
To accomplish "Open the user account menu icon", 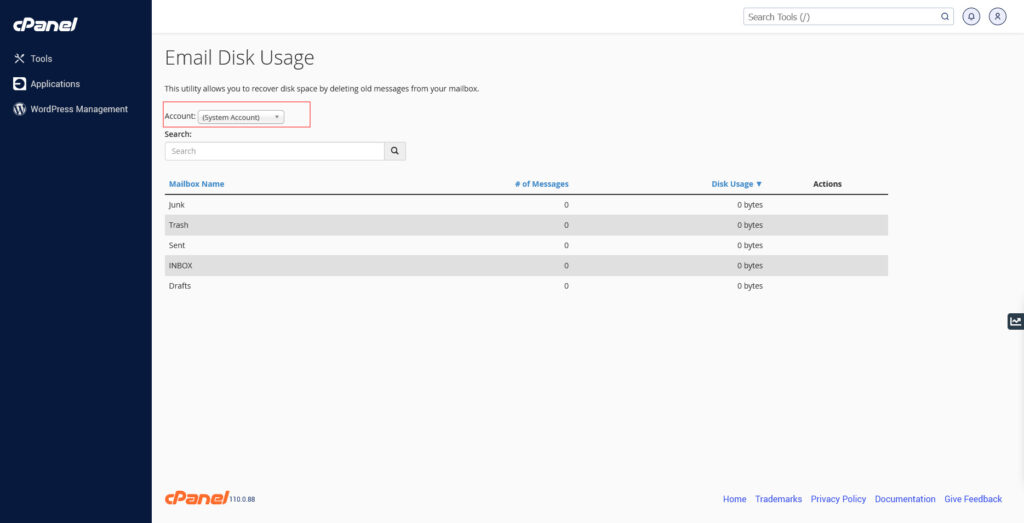I will pyautogui.click(x=997, y=17).
